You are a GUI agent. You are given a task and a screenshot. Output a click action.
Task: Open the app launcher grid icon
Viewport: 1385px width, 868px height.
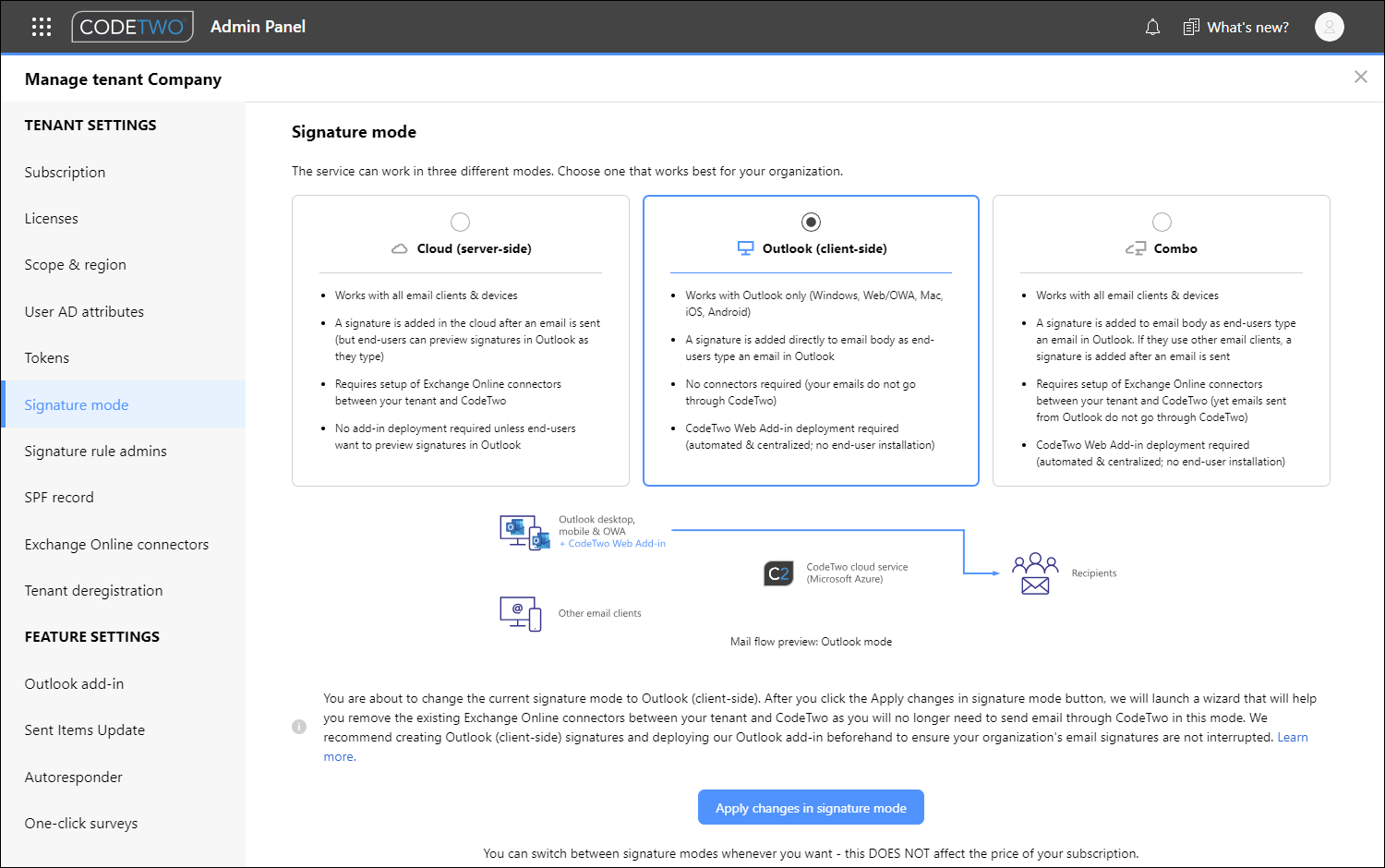pyautogui.click(x=42, y=27)
